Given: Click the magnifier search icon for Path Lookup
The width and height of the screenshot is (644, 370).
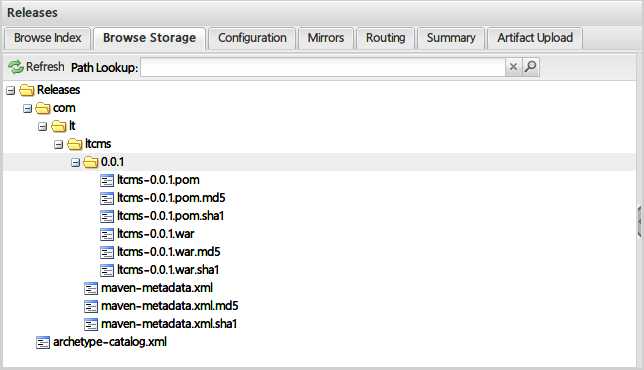Looking at the screenshot, I should click(x=530, y=67).
